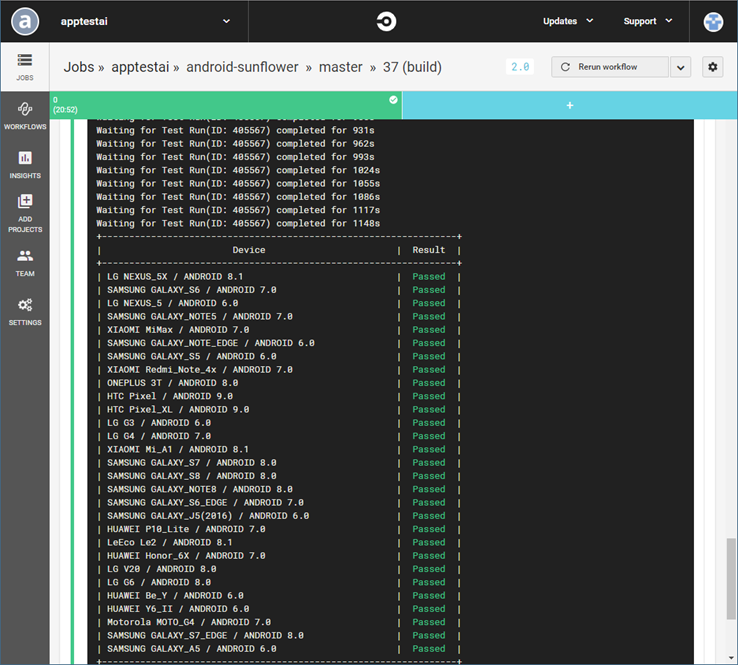Click the scrollbar down arrow
738x665 pixels.
(x=731, y=658)
